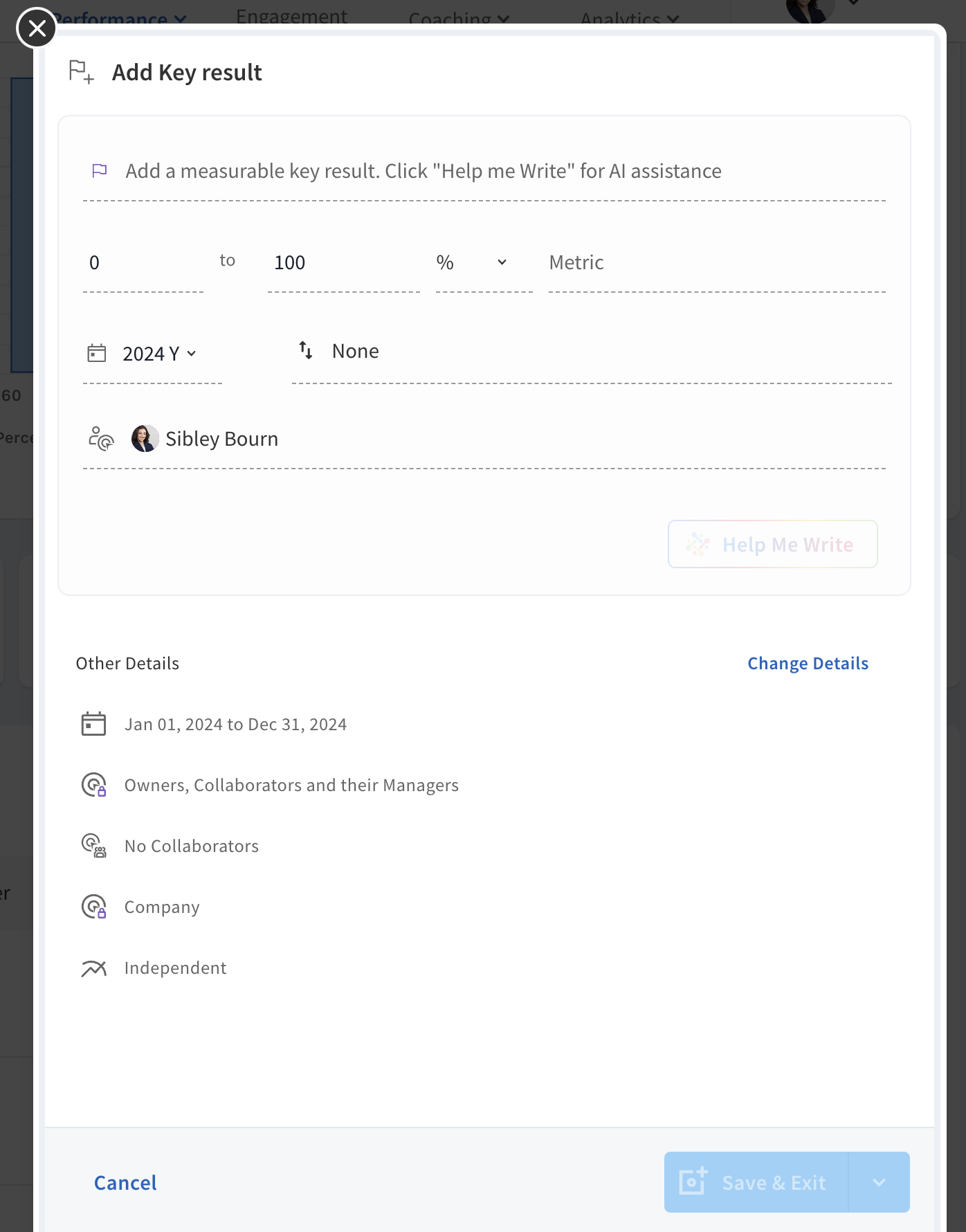Open the Performance menu in background navbar
This screenshot has height=1232, width=966.
click(119, 18)
